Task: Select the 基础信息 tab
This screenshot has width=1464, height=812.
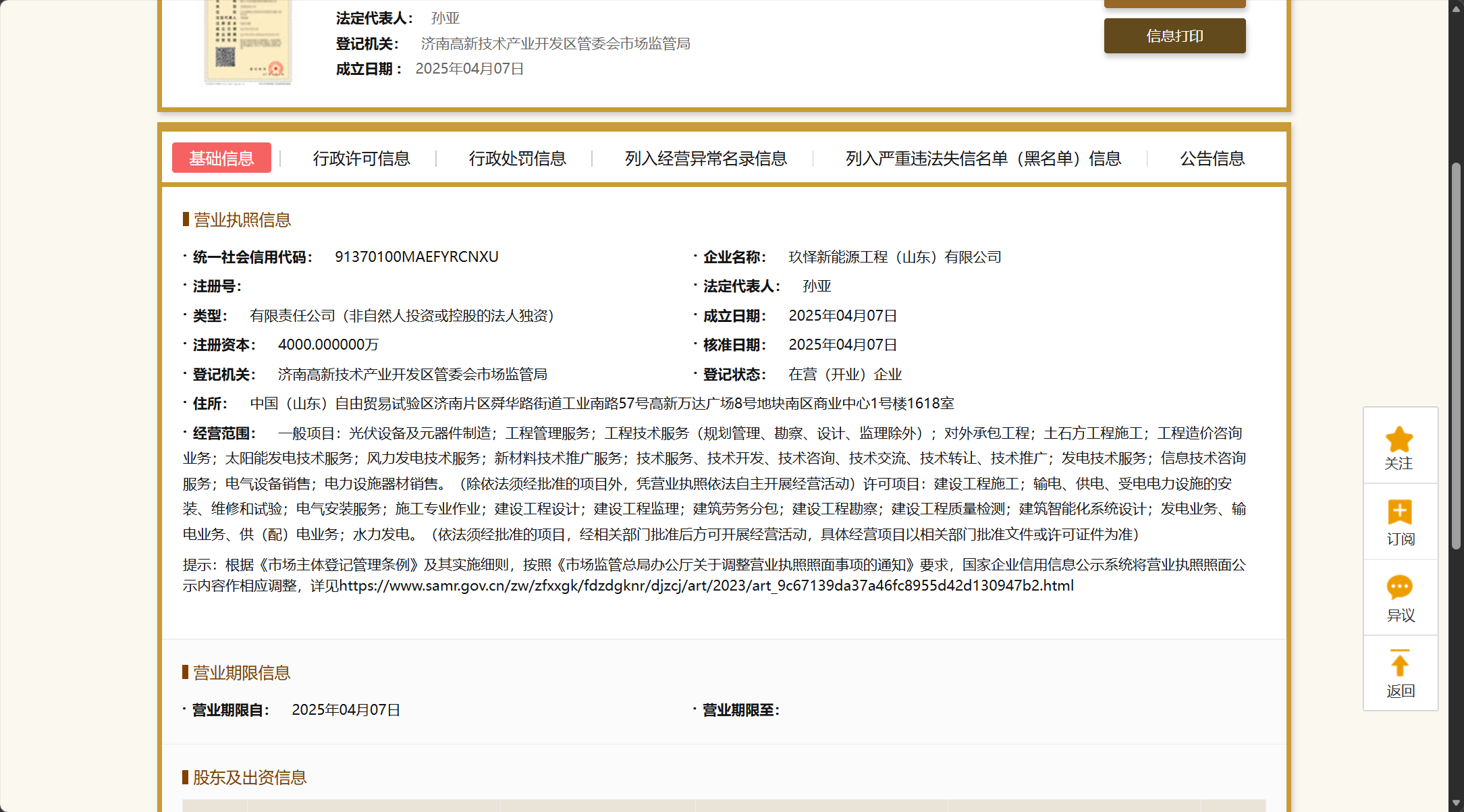Action: [x=221, y=158]
